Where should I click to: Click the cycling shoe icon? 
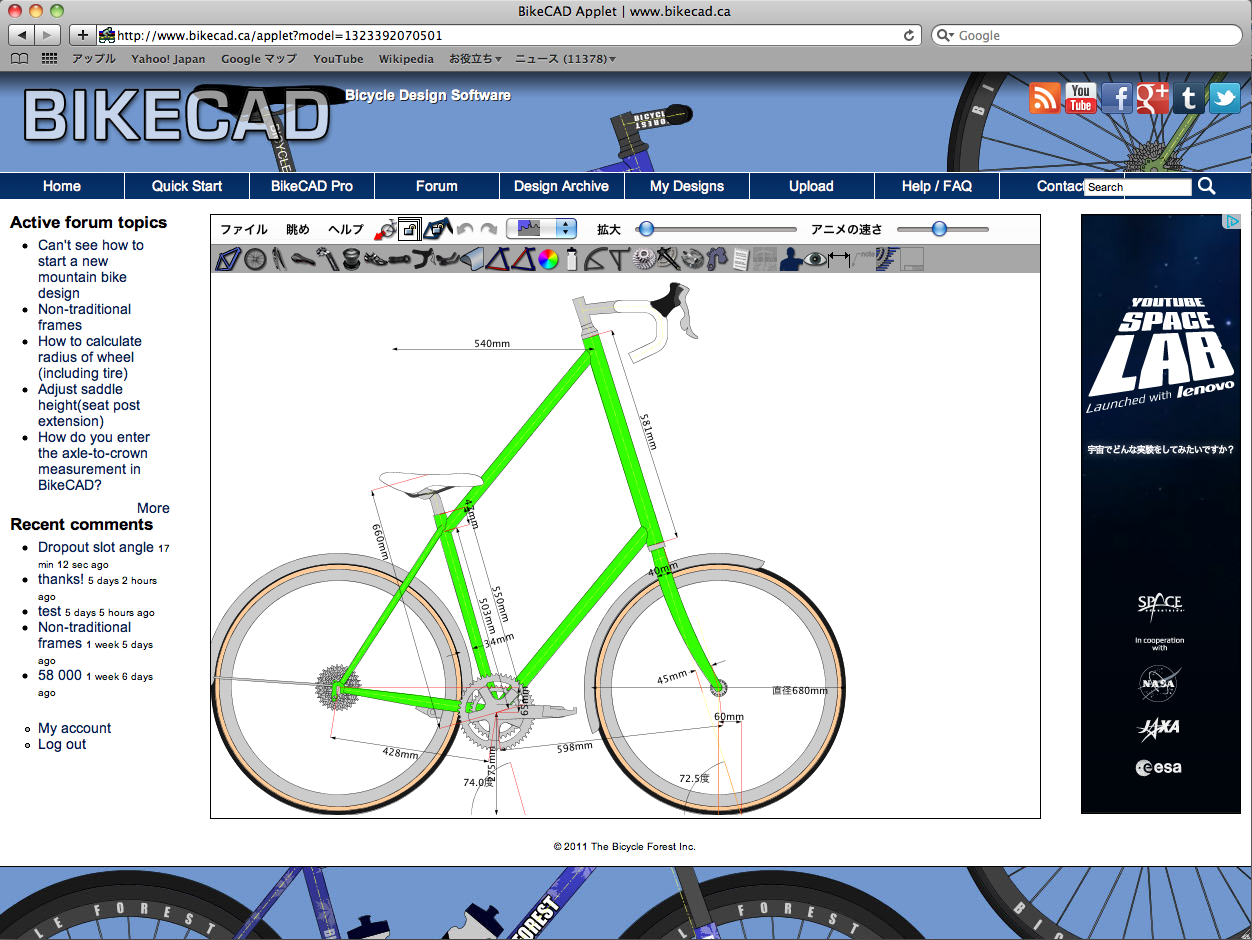(x=374, y=259)
